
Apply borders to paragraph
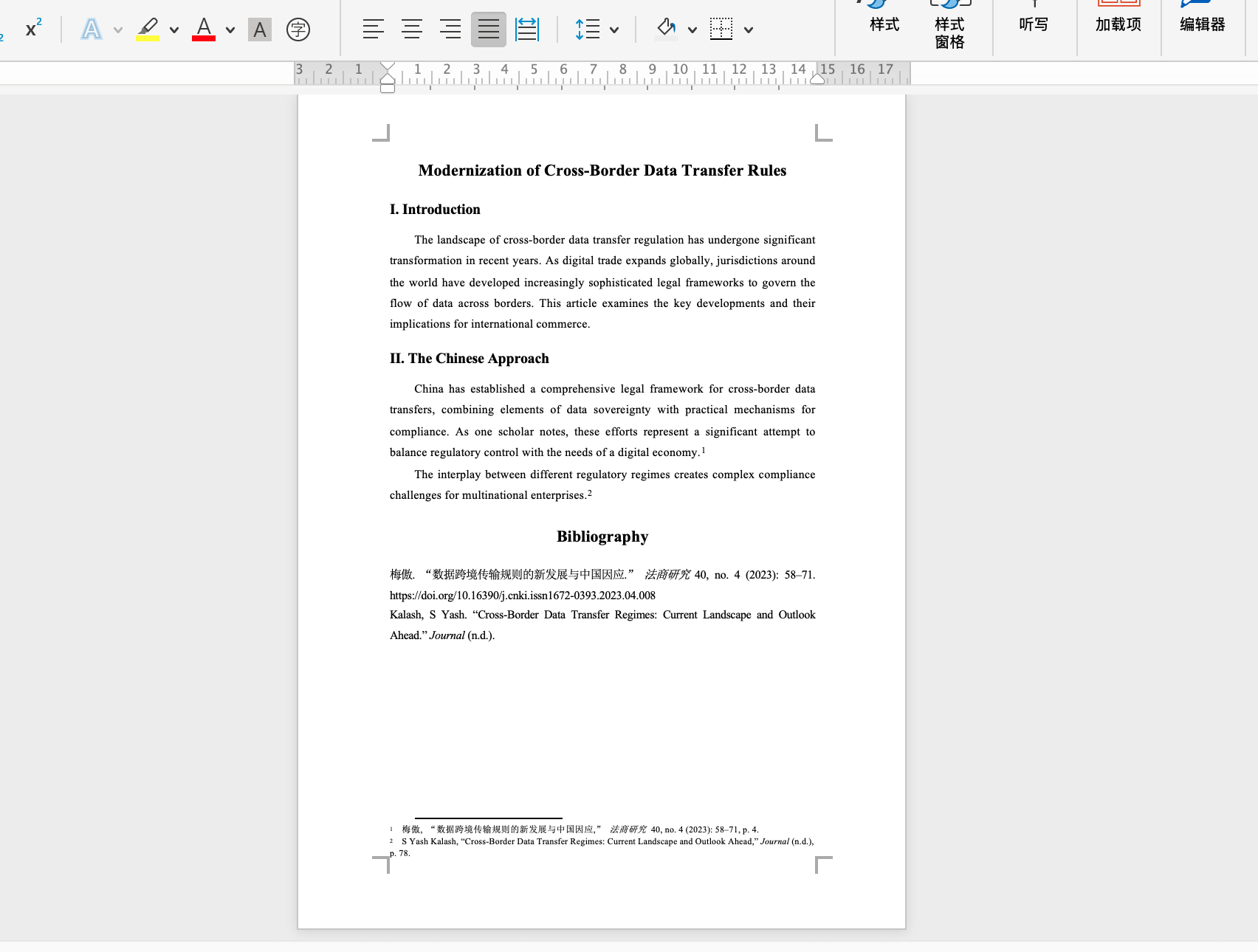721,30
